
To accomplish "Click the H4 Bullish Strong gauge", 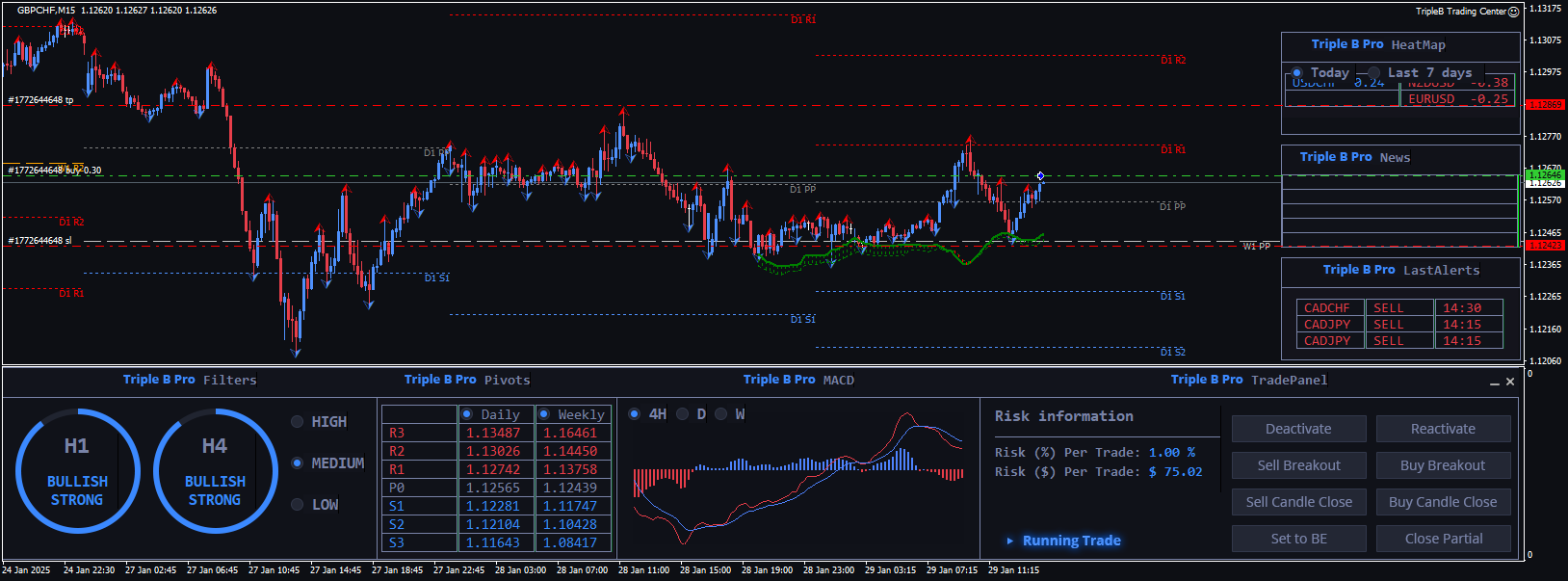I will (x=215, y=471).
